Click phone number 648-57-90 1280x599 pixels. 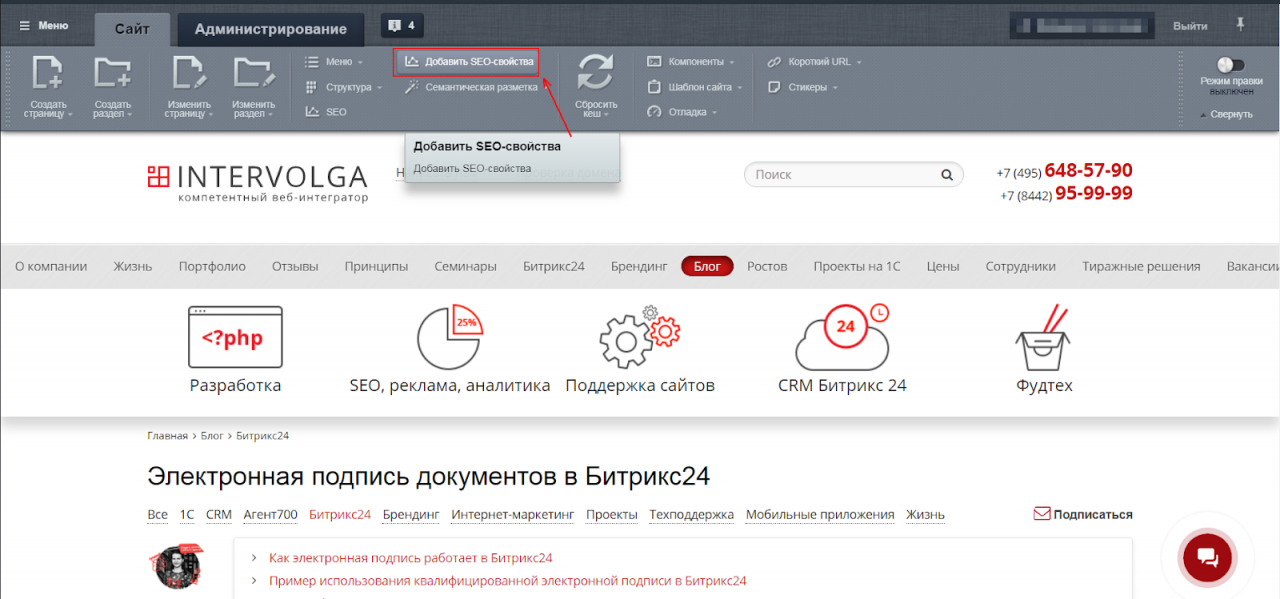pos(1088,170)
